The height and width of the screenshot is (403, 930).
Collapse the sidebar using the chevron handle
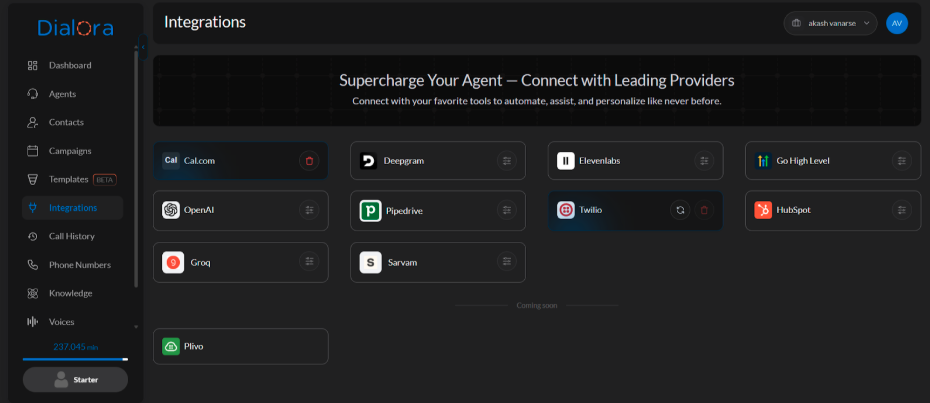(x=142, y=46)
